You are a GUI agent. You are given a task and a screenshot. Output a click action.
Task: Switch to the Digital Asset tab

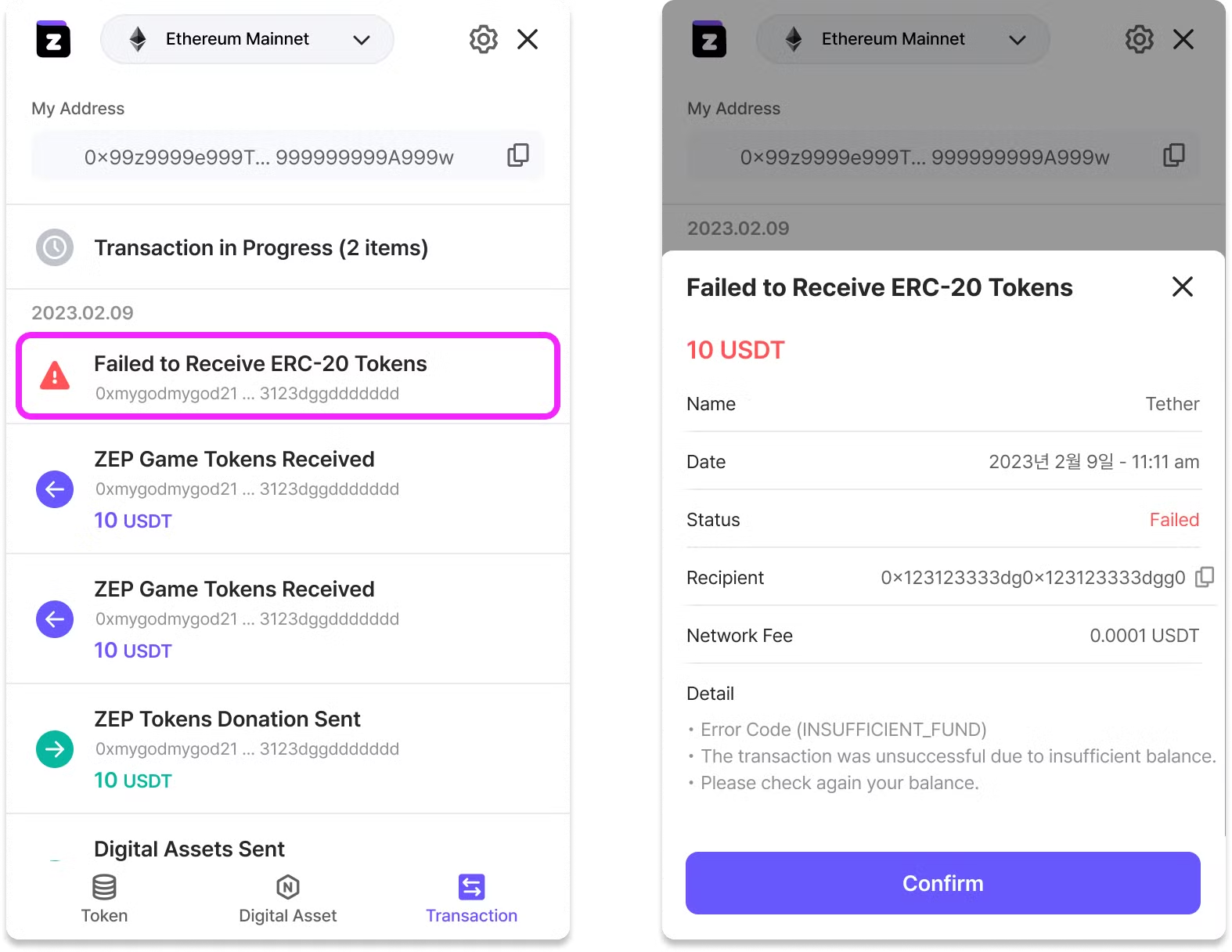coord(287,899)
